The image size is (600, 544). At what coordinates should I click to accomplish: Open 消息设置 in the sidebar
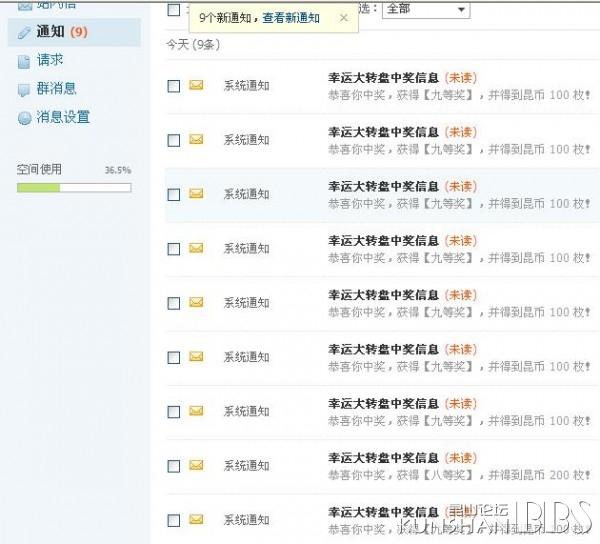coord(63,117)
